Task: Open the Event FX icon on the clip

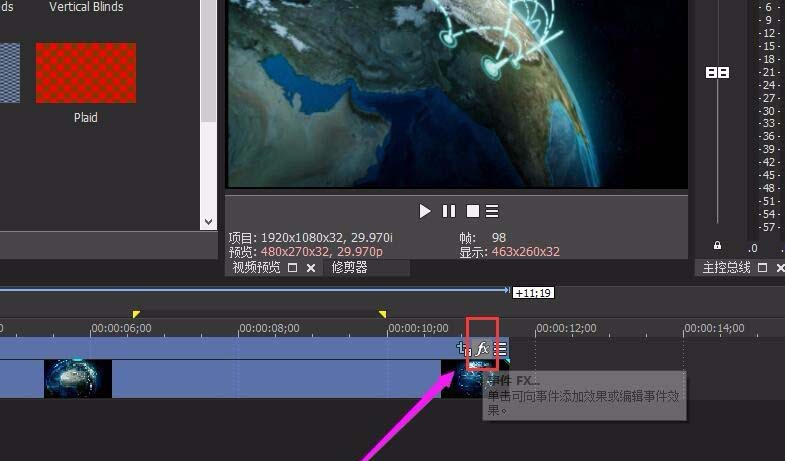Action: (x=482, y=348)
